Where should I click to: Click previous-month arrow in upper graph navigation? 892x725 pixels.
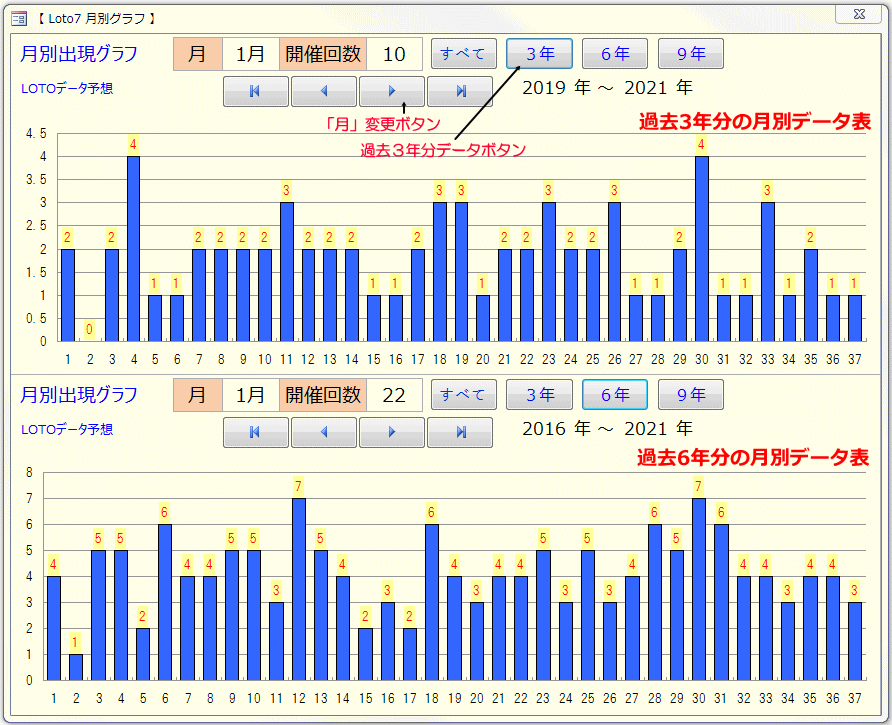tap(324, 91)
